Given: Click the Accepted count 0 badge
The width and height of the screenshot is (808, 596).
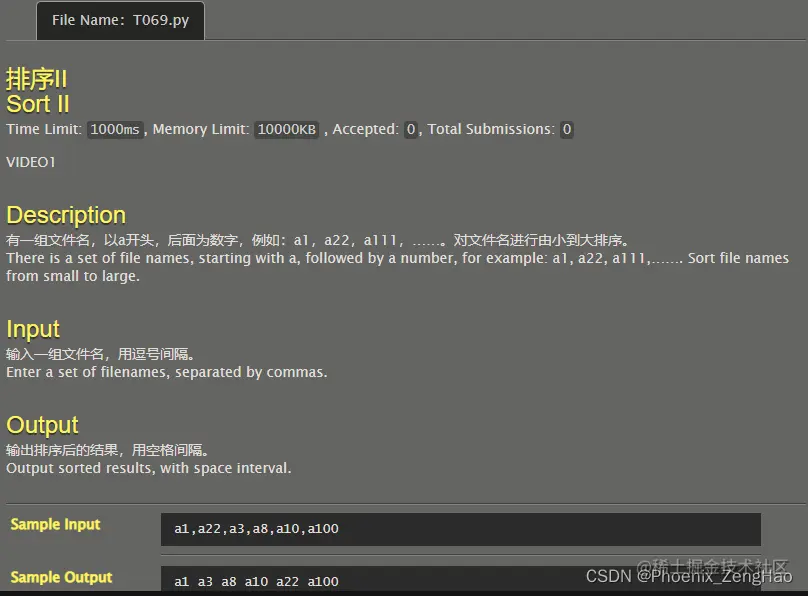Looking at the screenshot, I should pos(411,129).
